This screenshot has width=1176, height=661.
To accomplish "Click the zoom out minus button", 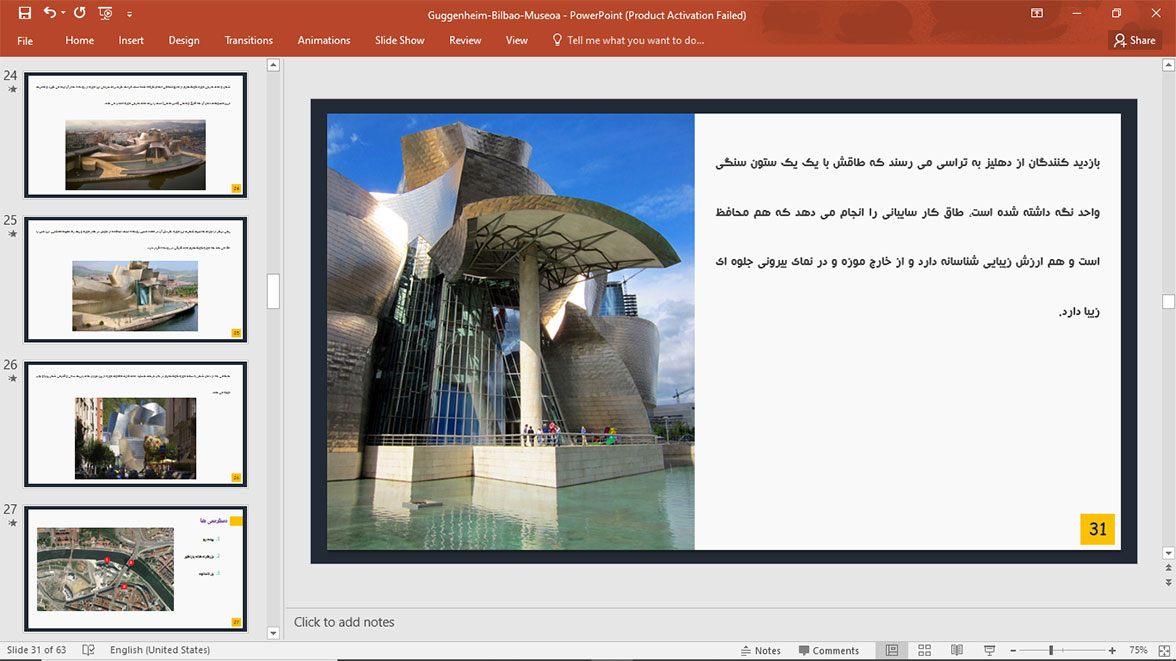I will coord(1013,650).
